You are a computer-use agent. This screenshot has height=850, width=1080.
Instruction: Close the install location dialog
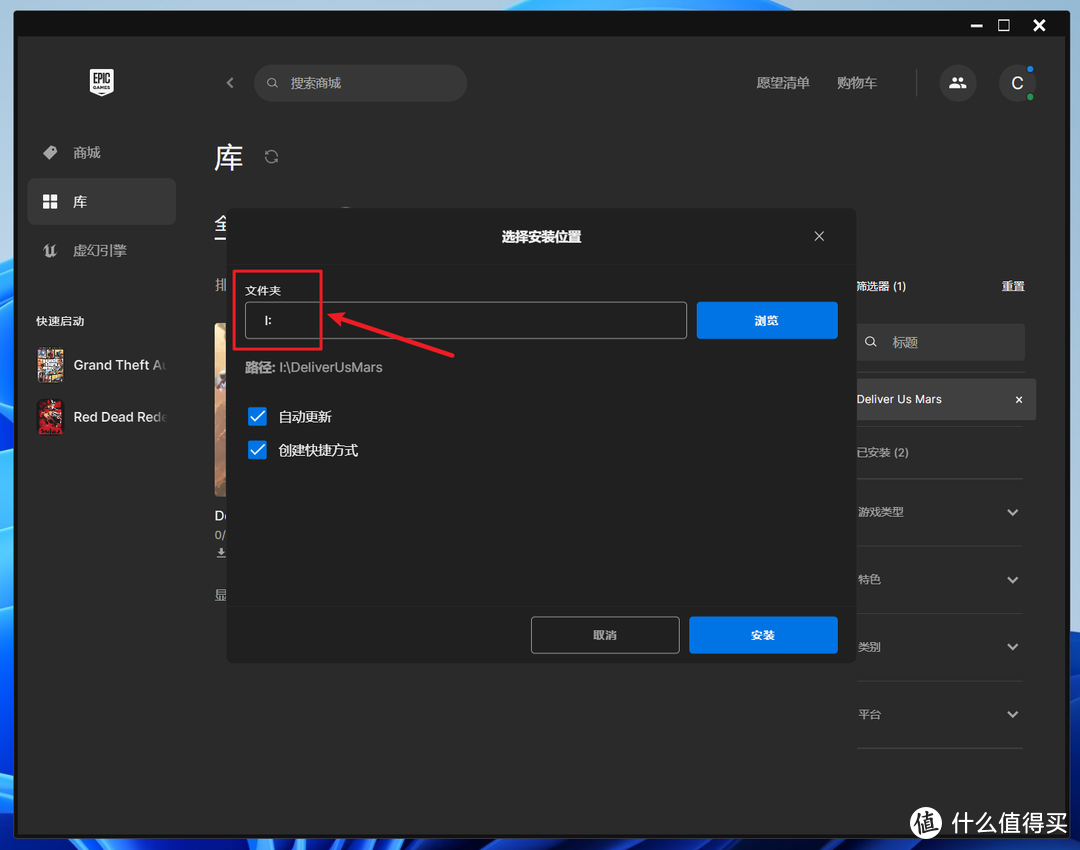pyautogui.click(x=819, y=236)
